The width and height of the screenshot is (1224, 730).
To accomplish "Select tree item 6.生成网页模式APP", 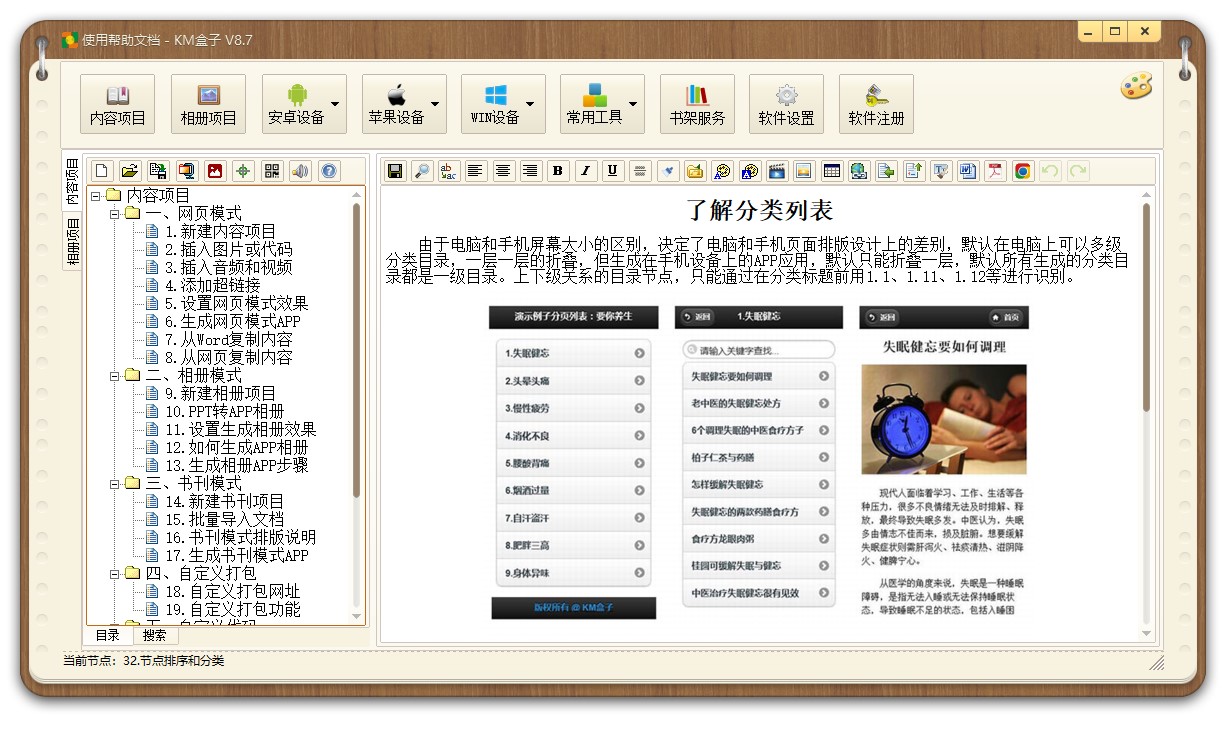I will tap(231, 321).
